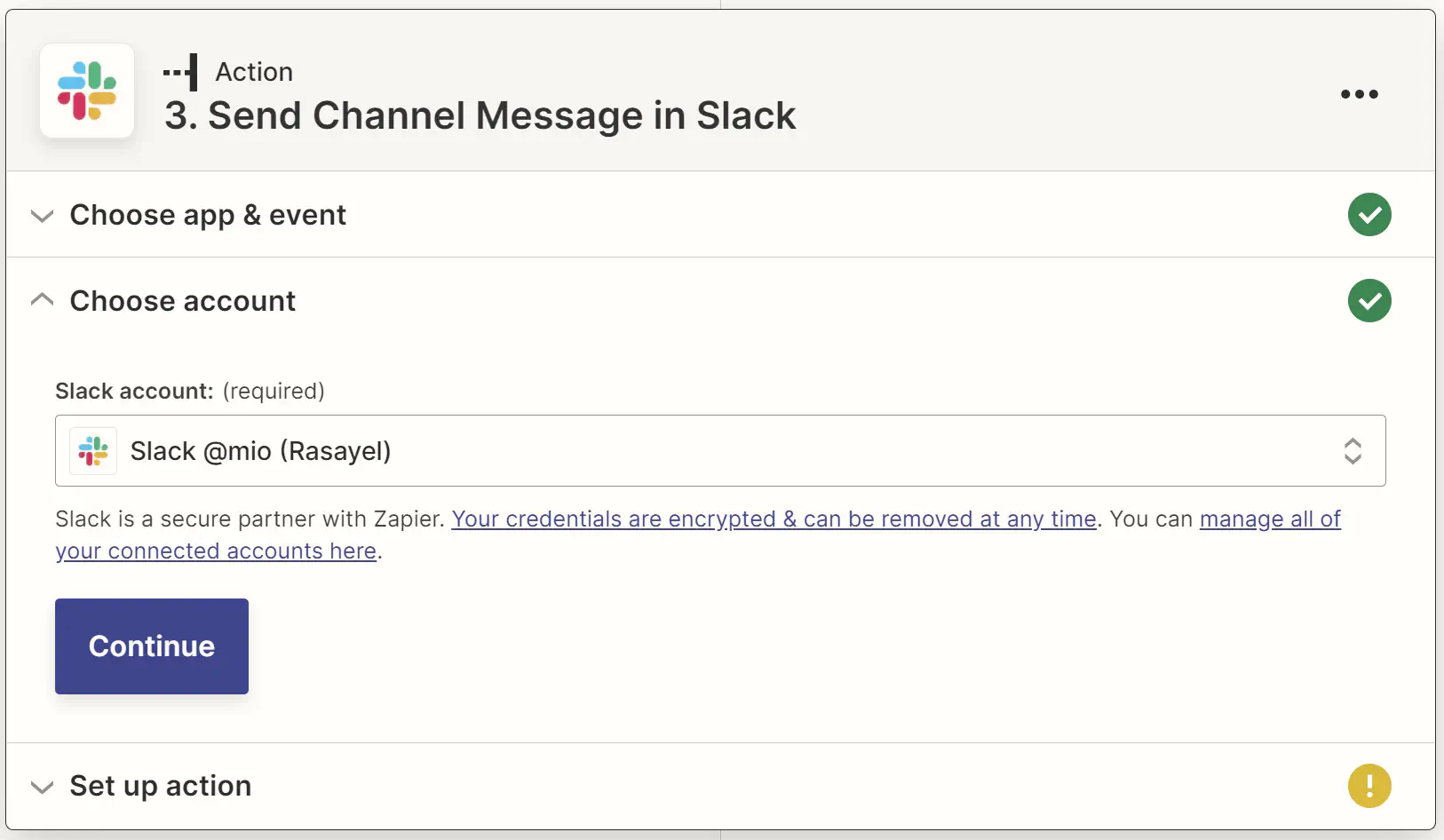Expand the Set up action section chevron
1444x840 pixels.
pyautogui.click(x=42, y=787)
